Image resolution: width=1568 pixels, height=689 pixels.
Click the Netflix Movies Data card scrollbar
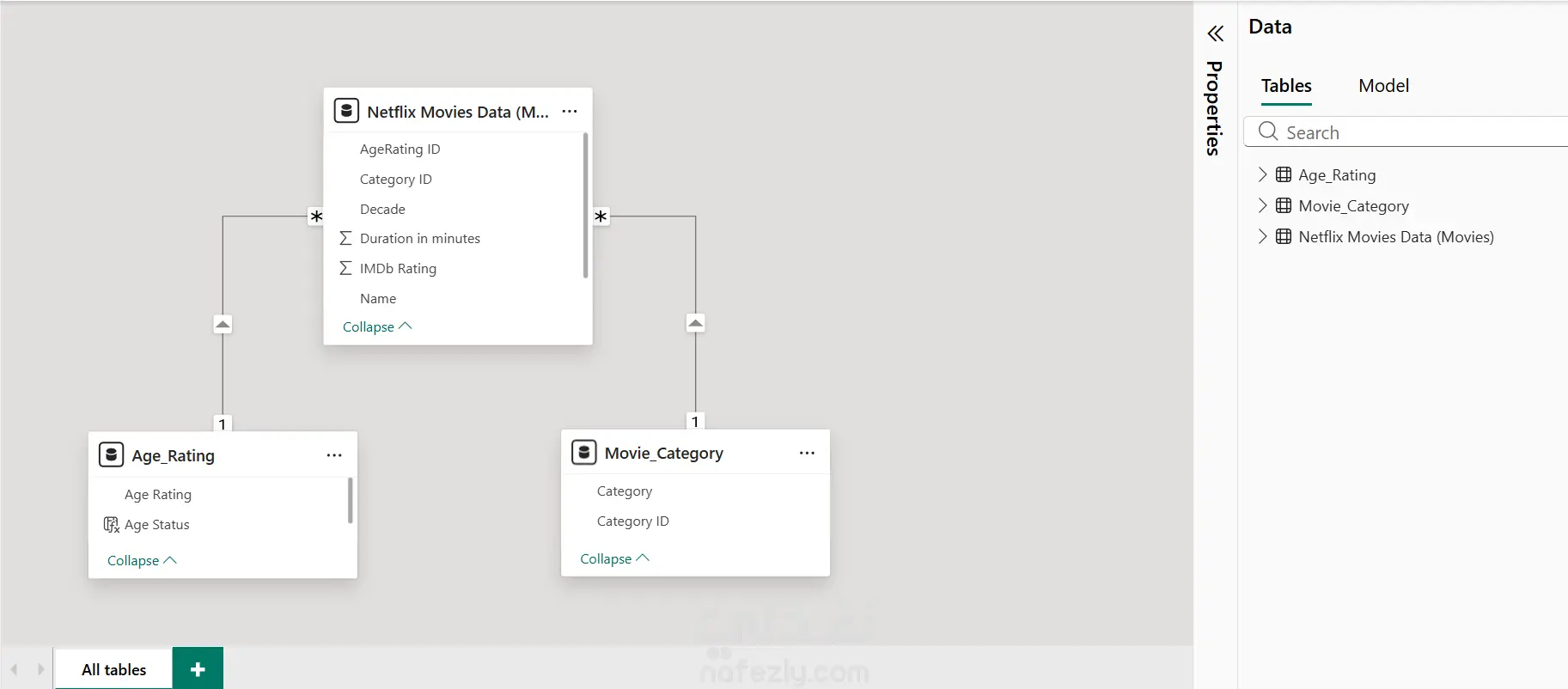585,205
